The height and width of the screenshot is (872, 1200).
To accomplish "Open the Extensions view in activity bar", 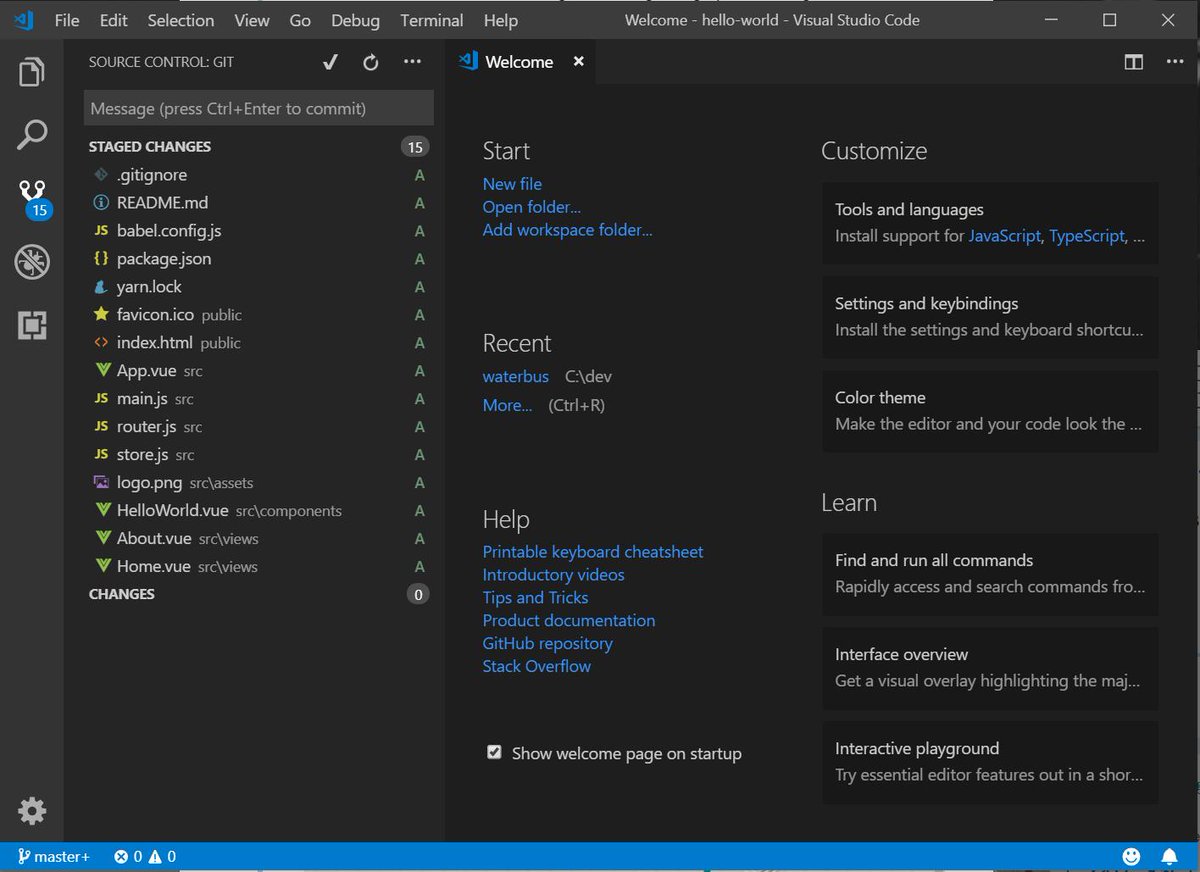I will pos(32,325).
